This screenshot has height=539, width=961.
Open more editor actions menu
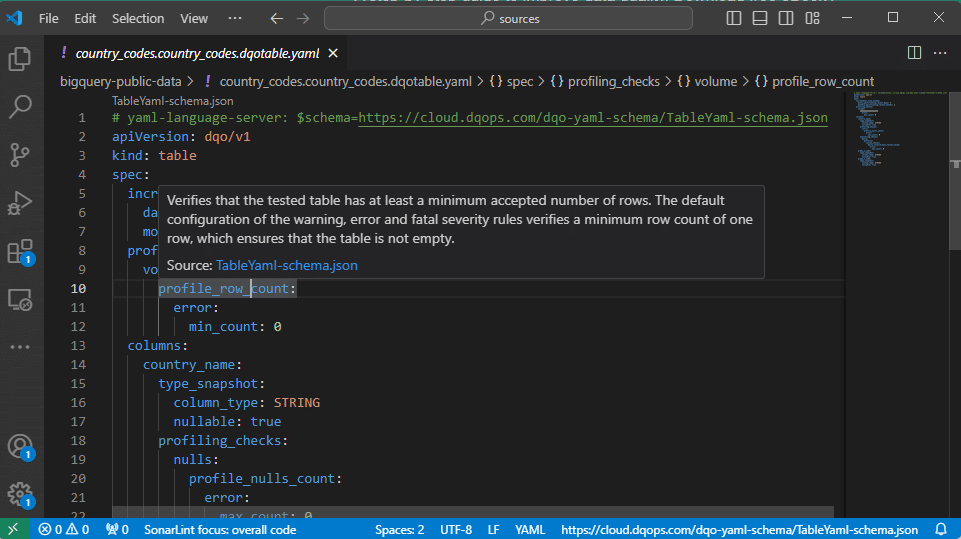tap(940, 53)
